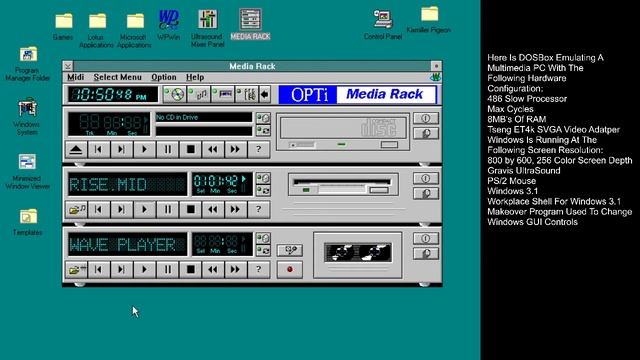
Task: Select the Minimized Window Viewer icon
Action: [x=27, y=172]
